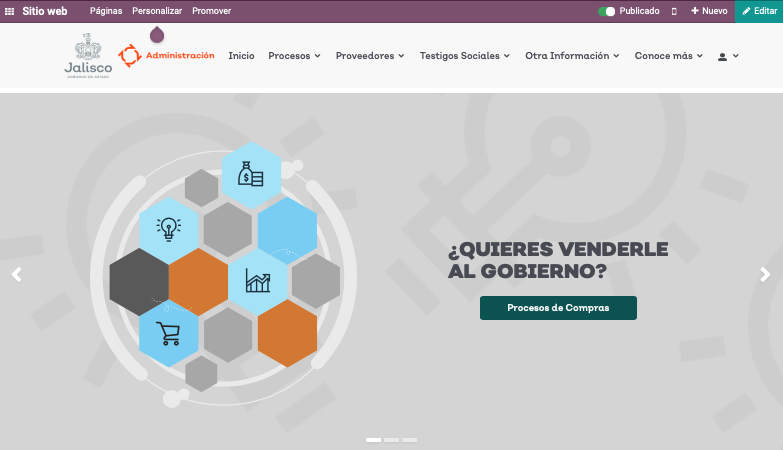Click the Nuevo button

click(709, 11)
